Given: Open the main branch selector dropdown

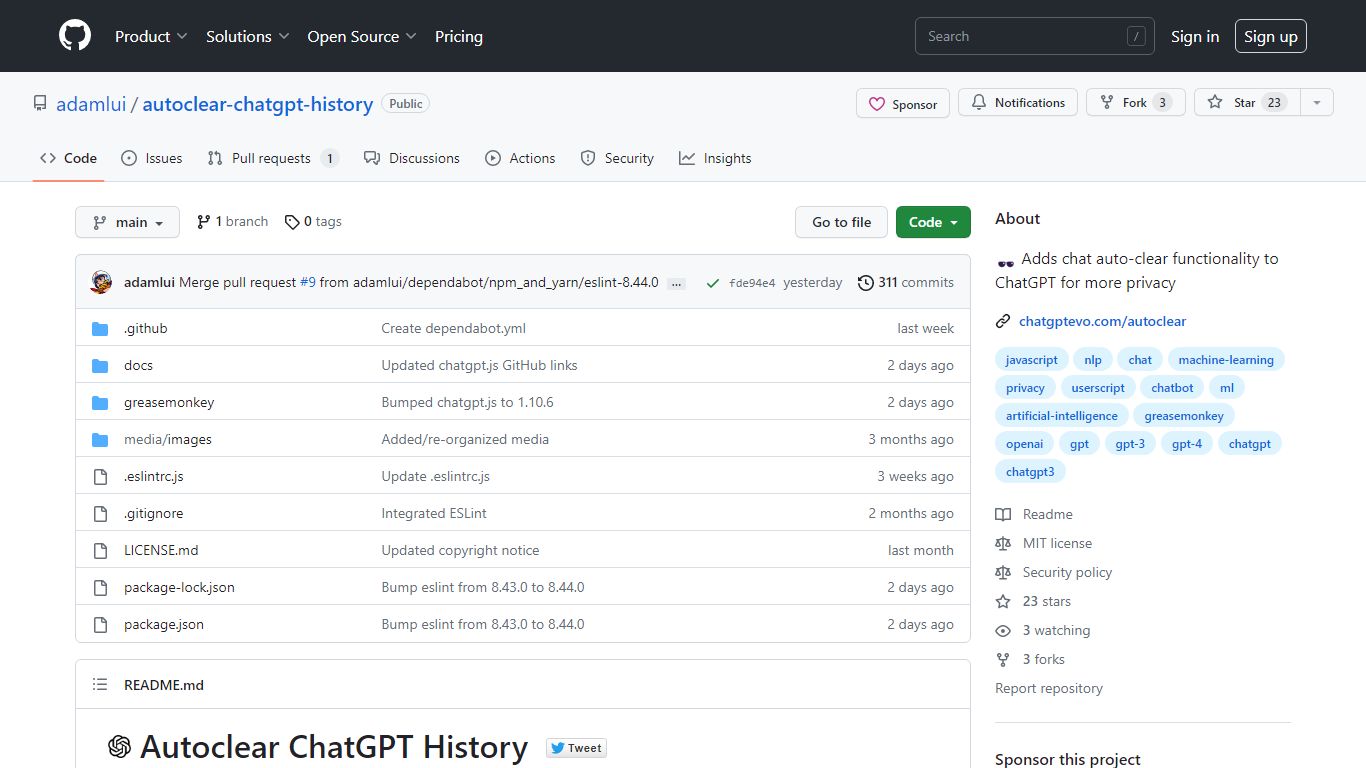Looking at the screenshot, I should [x=127, y=221].
